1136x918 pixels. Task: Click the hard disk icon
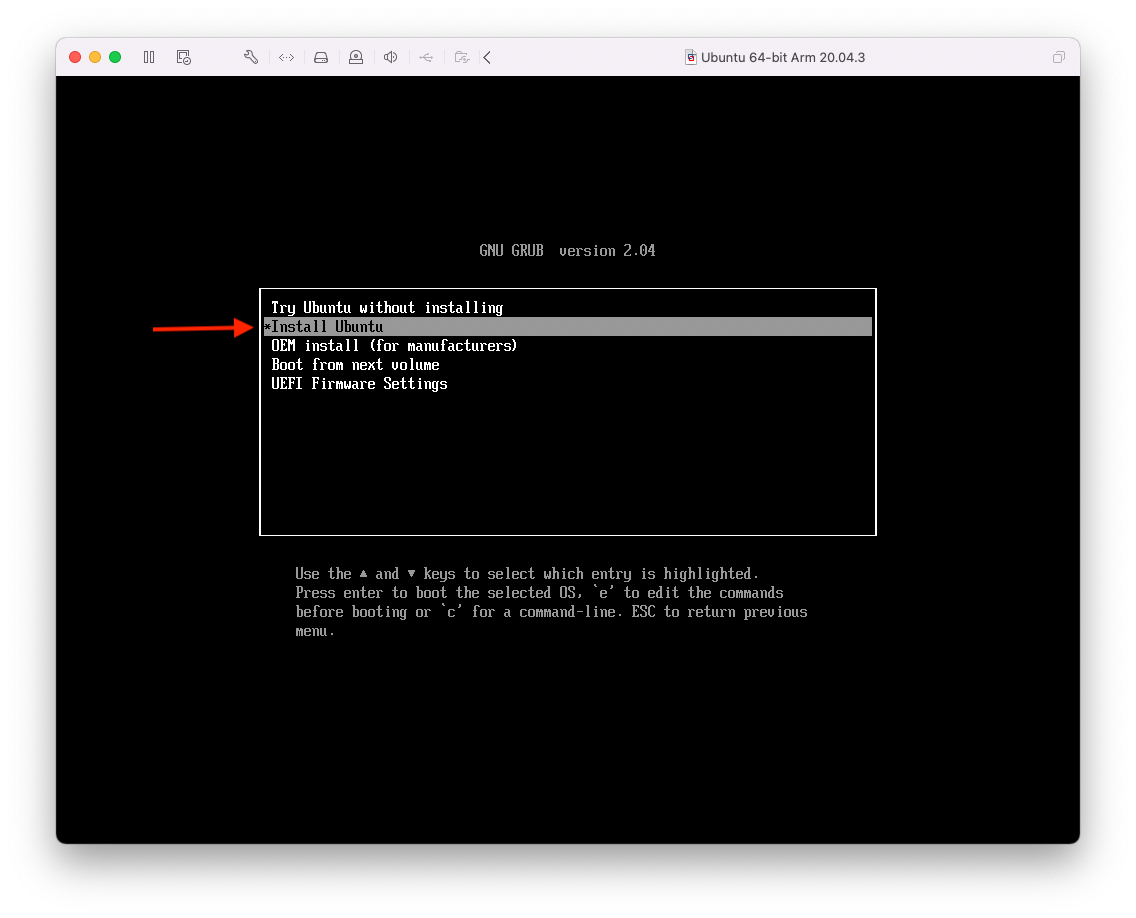(321, 57)
